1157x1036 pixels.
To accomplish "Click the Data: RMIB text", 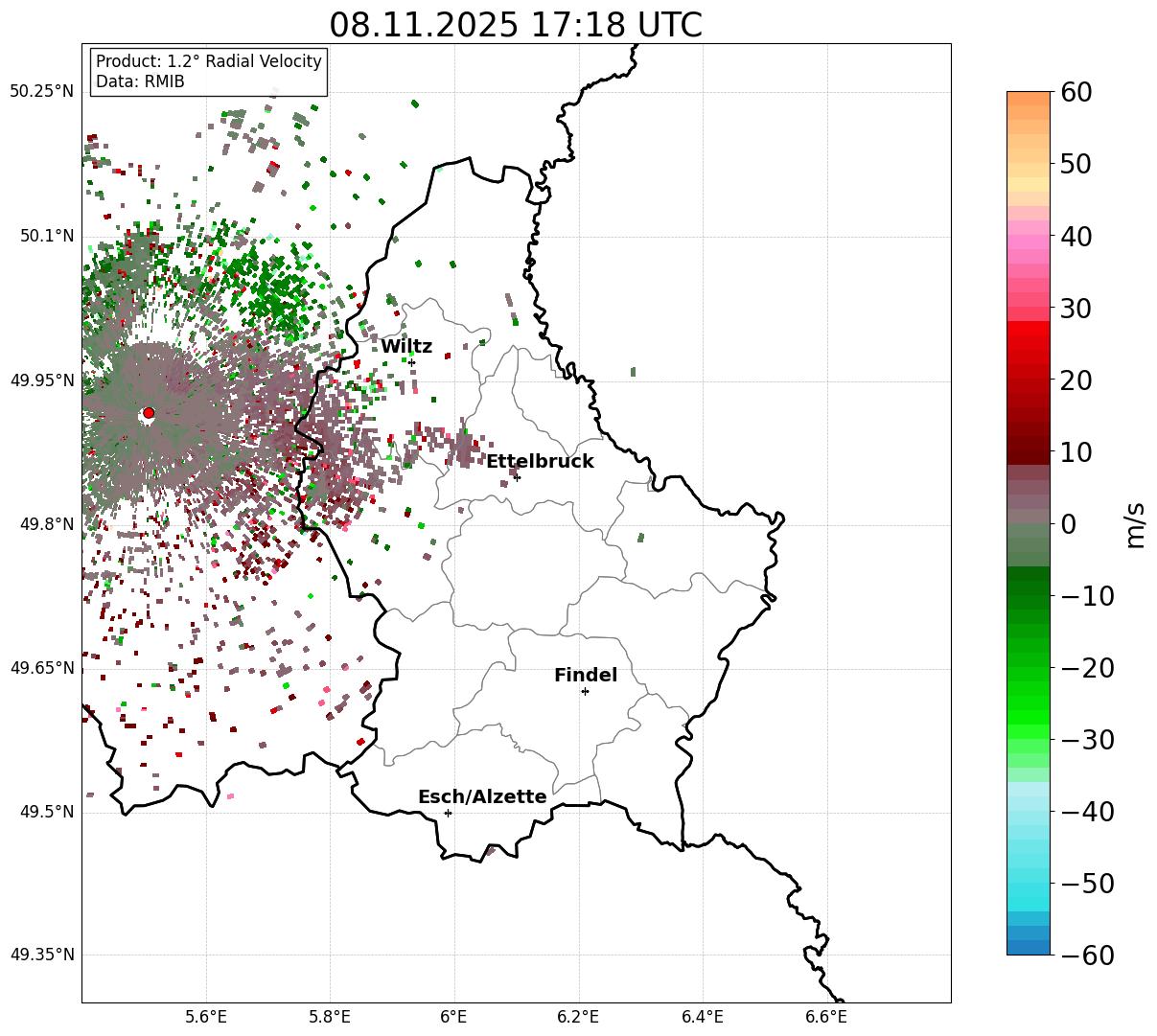I will pos(140,82).
